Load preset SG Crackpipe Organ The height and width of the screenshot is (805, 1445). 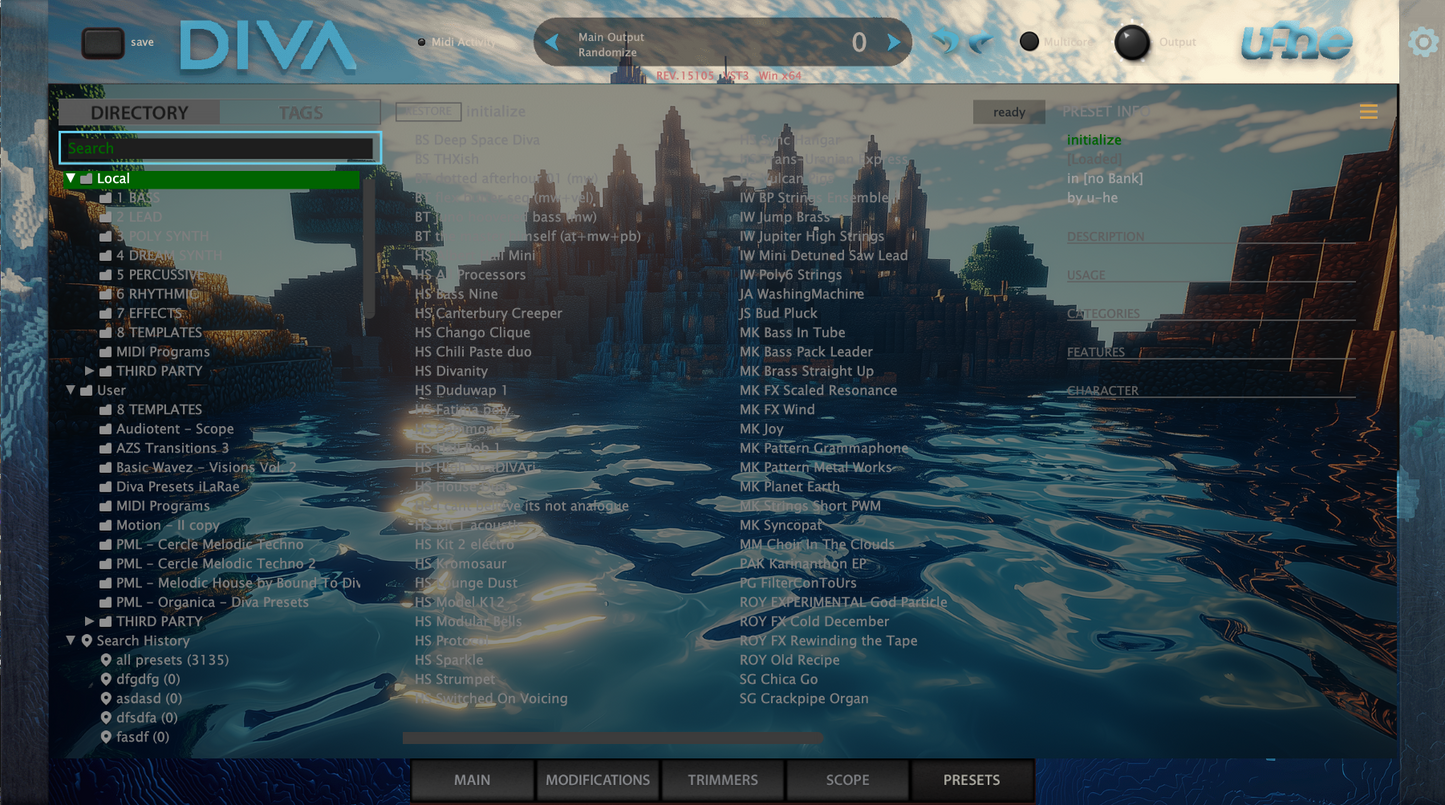point(804,698)
